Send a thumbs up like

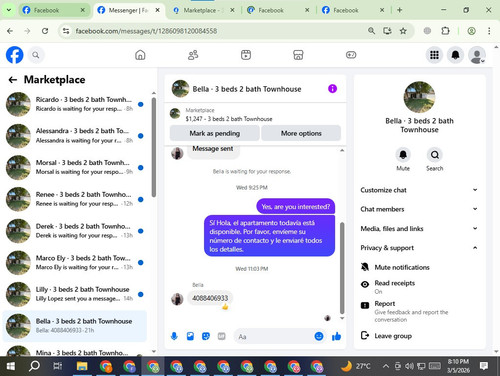(336, 336)
